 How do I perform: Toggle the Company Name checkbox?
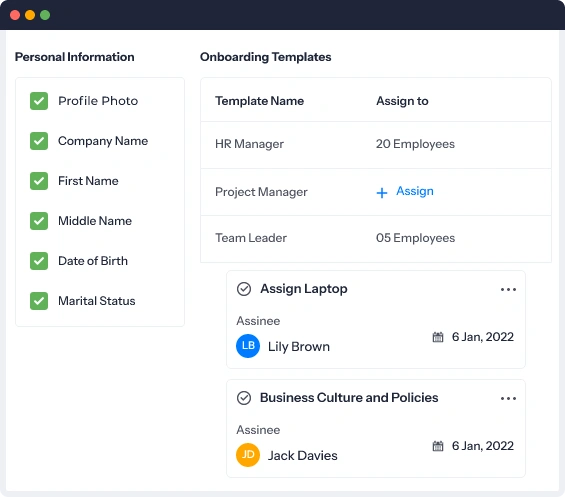click(x=39, y=141)
